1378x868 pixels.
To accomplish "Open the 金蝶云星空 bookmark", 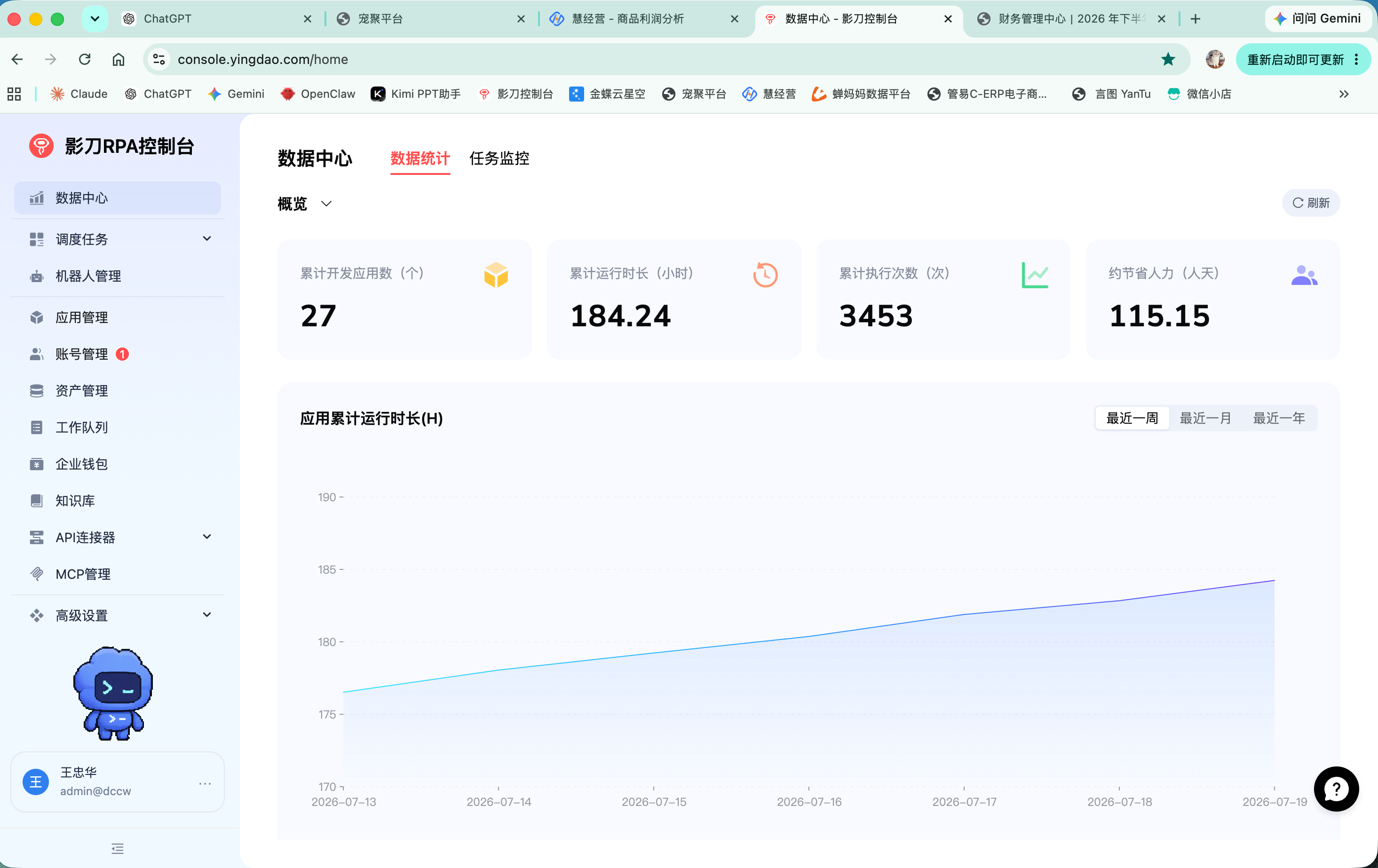I will (607, 94).
